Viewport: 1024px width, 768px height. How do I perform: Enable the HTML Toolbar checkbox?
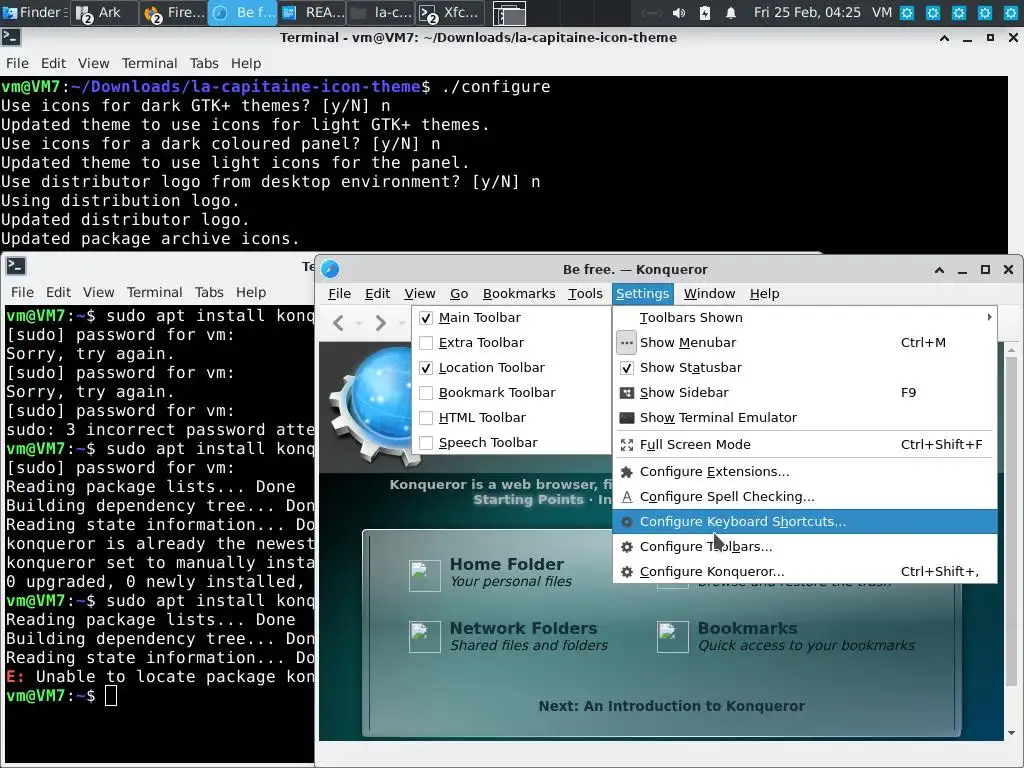426,418
